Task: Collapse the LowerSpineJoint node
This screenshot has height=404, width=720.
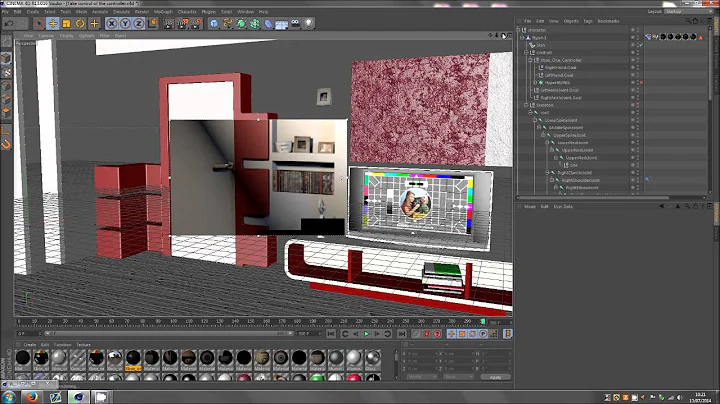Action: [534, 120]
